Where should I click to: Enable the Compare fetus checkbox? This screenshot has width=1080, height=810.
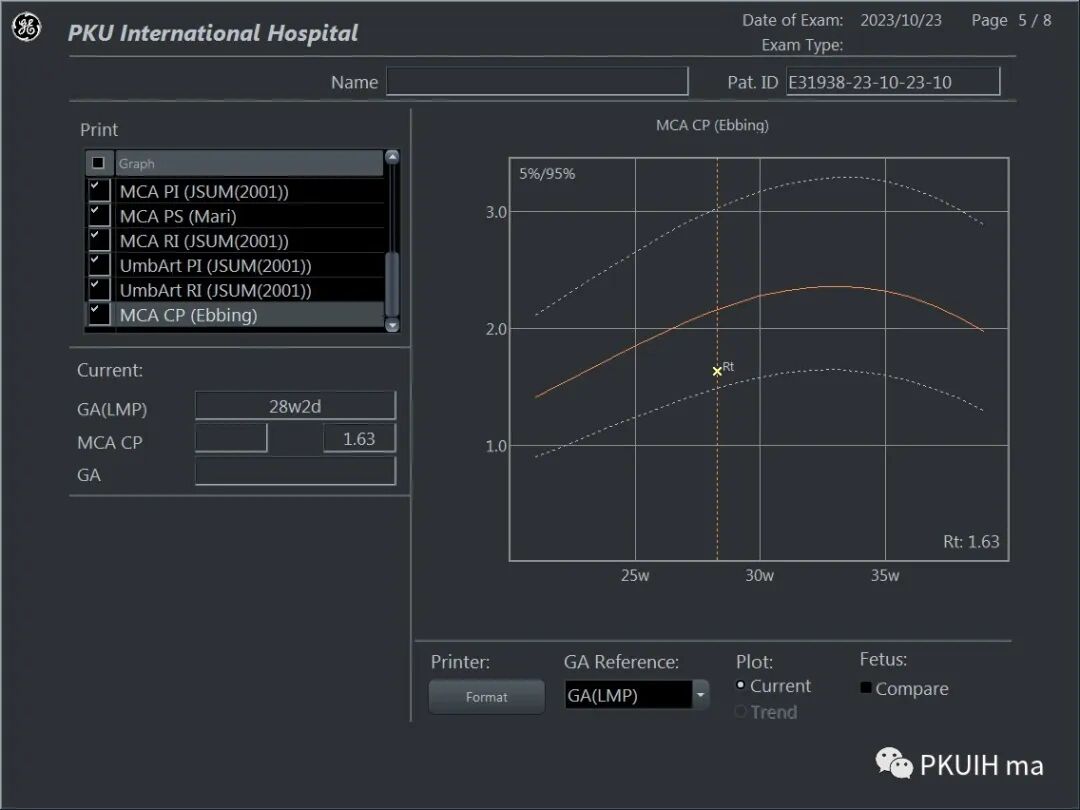tap(866, 687)
